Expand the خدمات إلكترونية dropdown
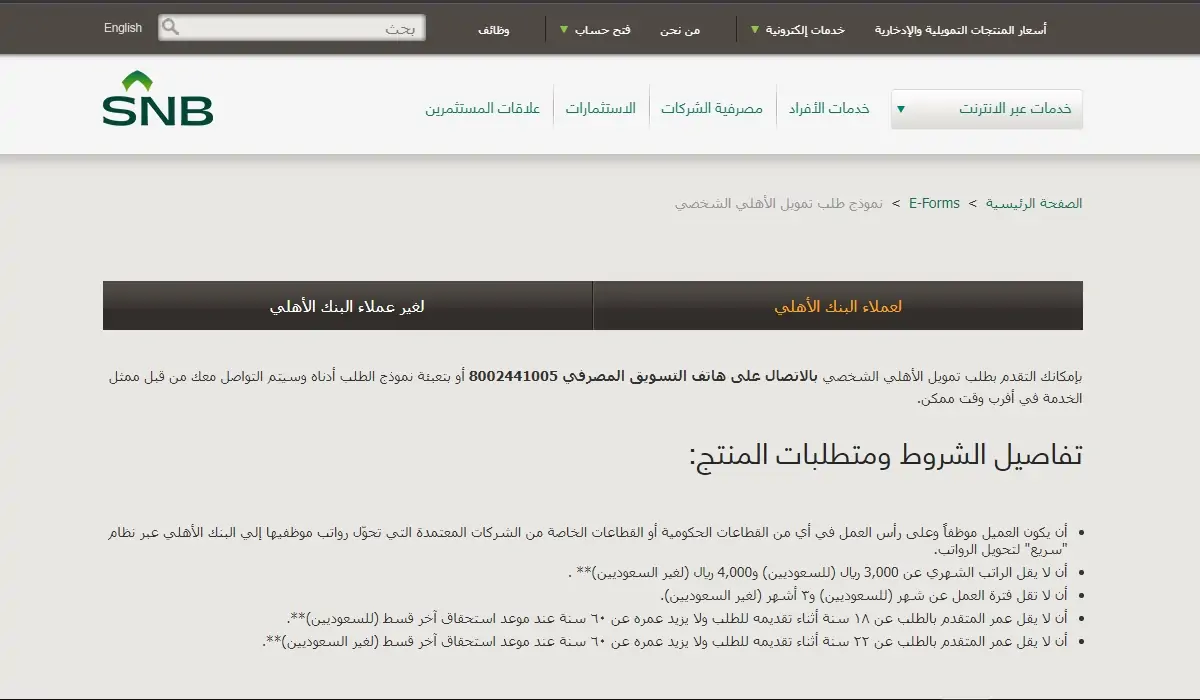Viewport: 1200px width, 700px height. [x=798, y=30]
